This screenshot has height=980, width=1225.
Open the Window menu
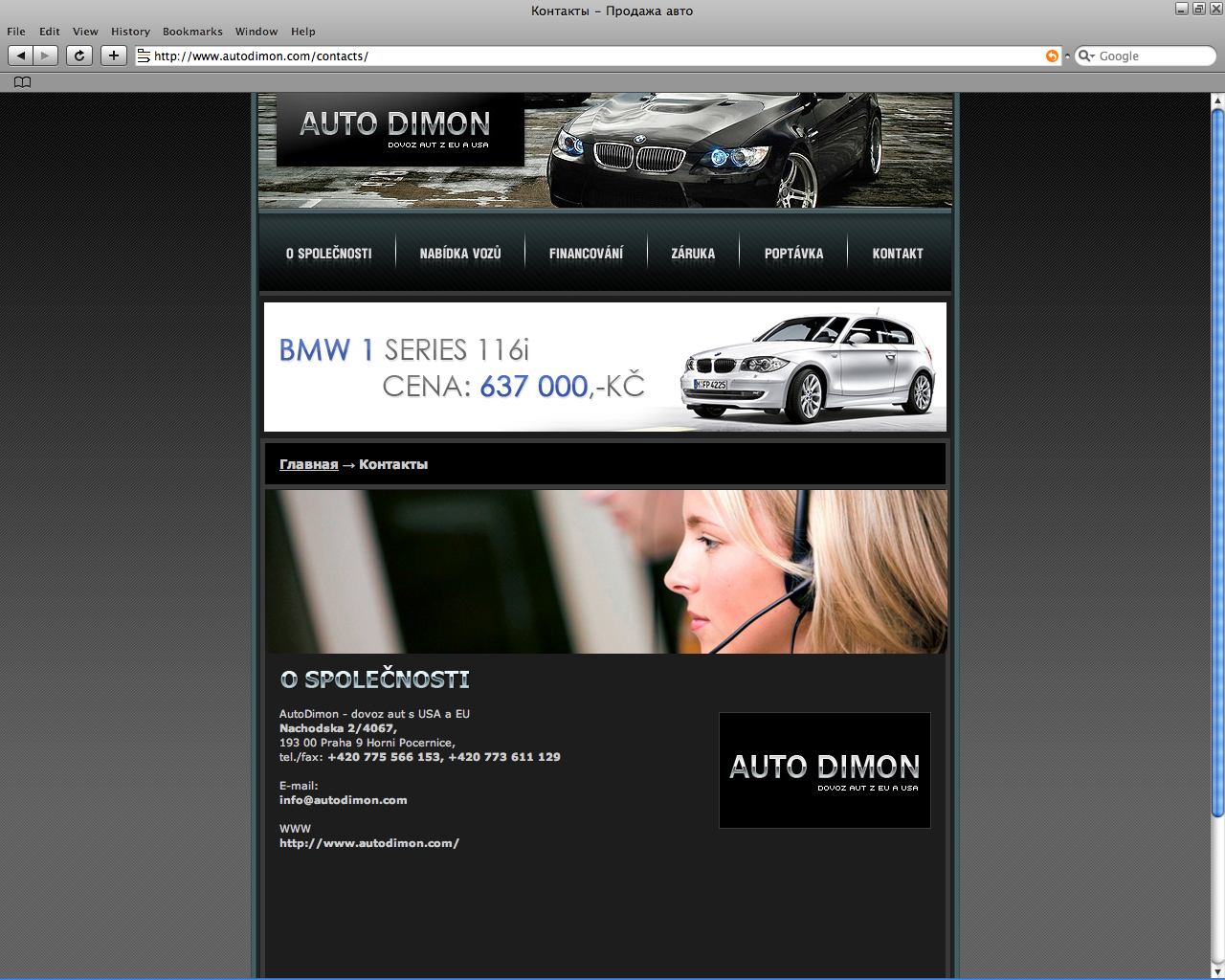256,32
